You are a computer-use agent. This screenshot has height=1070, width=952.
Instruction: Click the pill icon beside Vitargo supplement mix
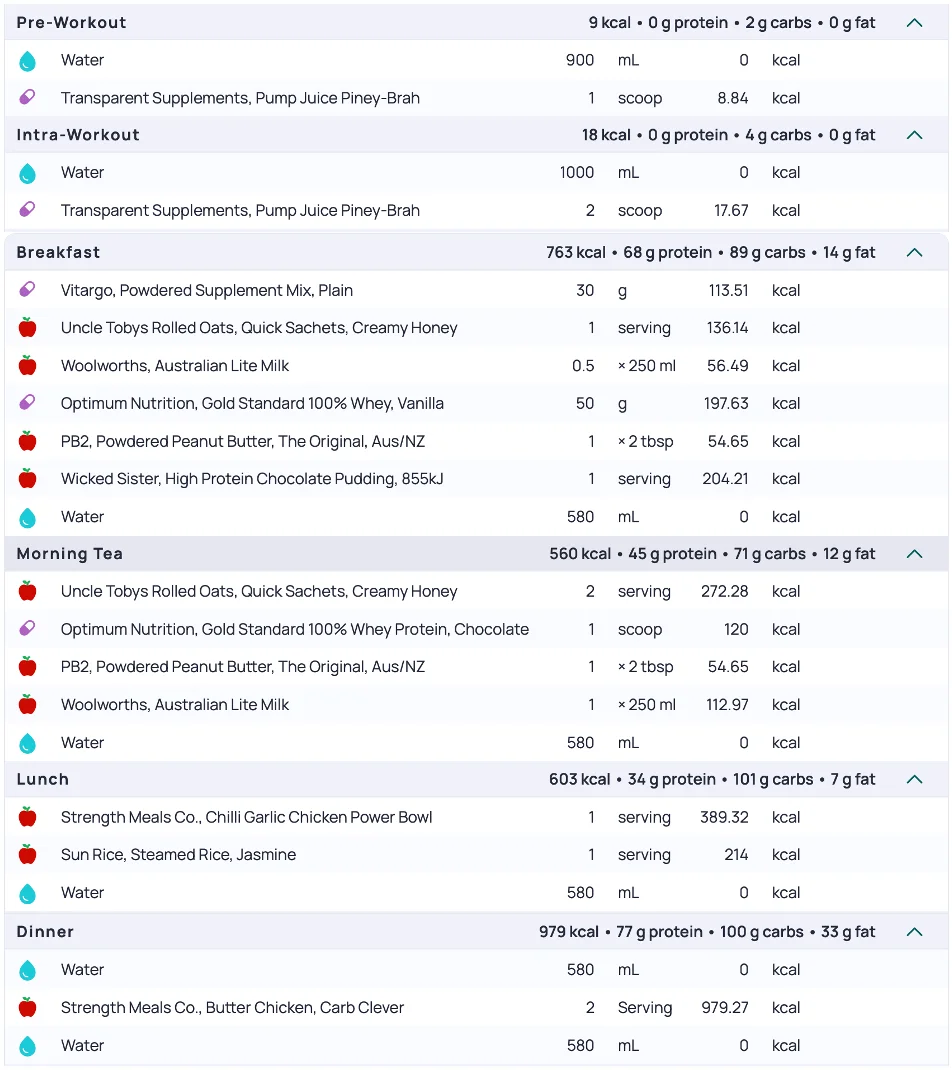click(x=28, y=290)
